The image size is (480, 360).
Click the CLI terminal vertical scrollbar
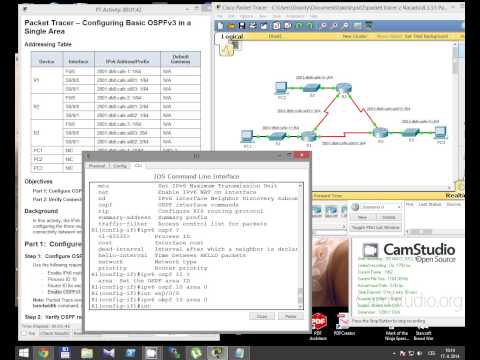pos(300,245)
